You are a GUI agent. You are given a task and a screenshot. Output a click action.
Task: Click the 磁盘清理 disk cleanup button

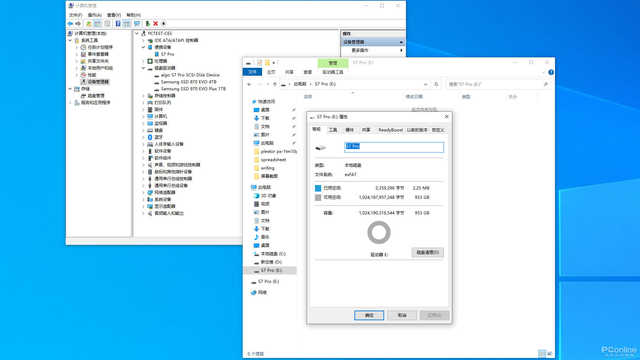427,252
